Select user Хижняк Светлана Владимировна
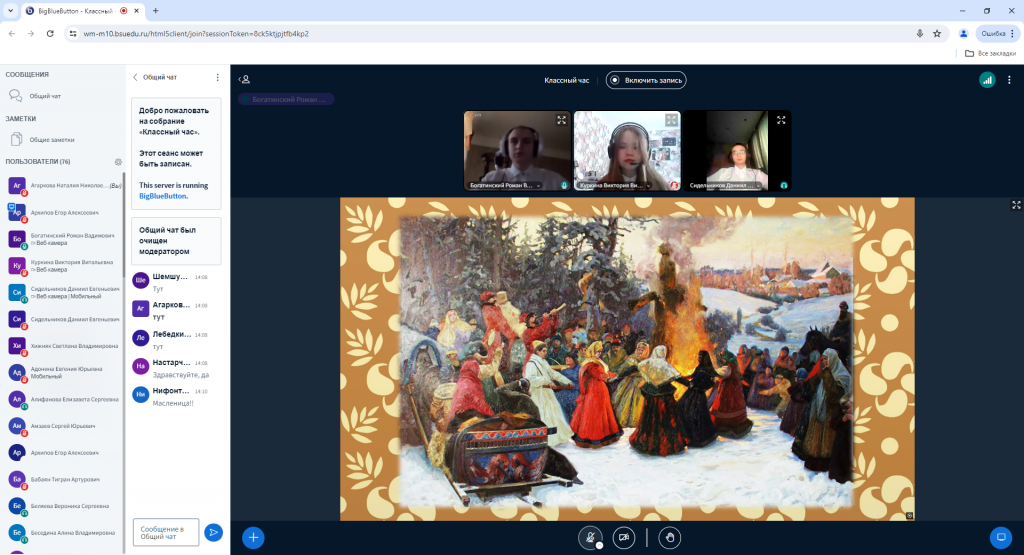 click(64, 345)
